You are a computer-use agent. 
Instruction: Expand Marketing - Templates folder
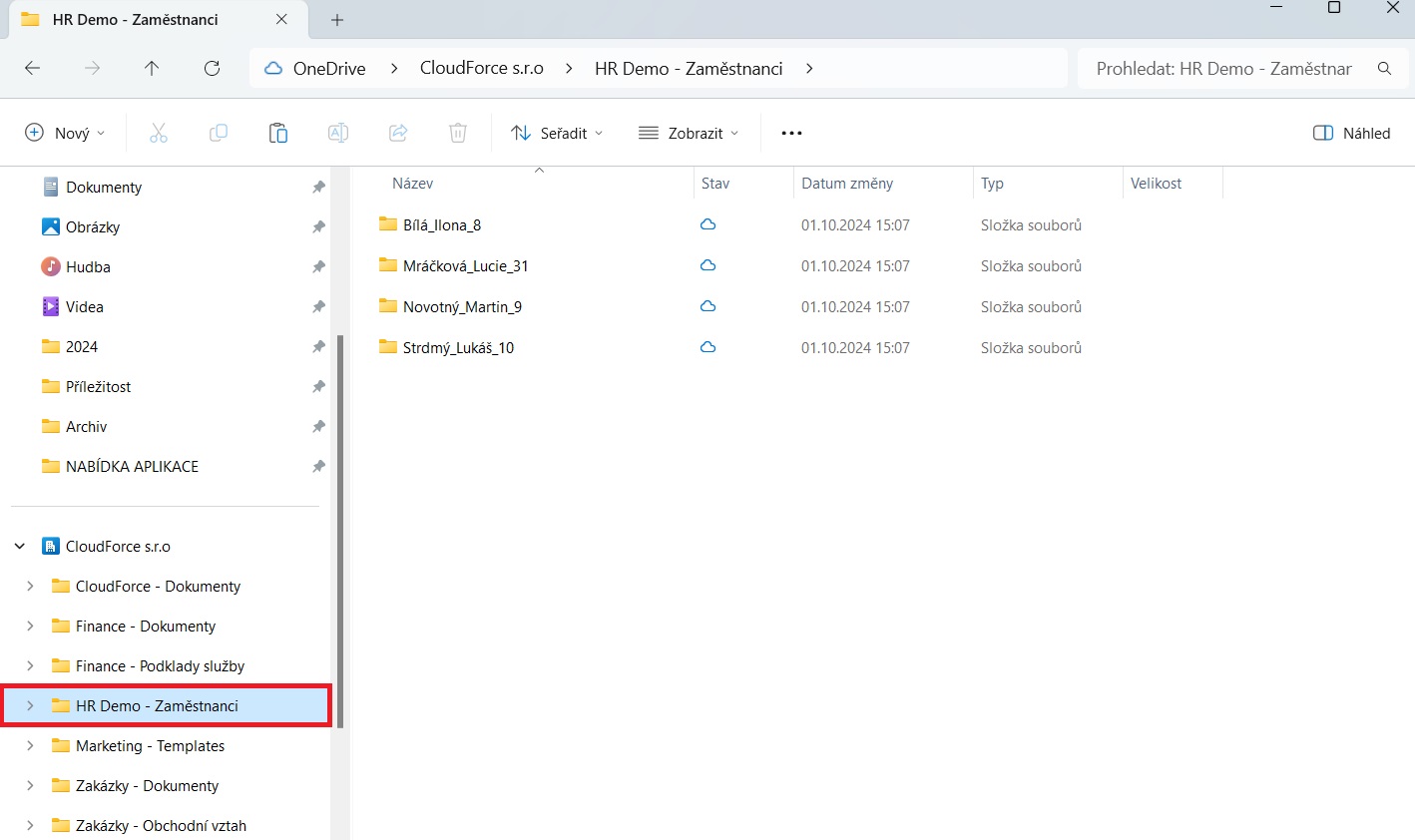30,745
